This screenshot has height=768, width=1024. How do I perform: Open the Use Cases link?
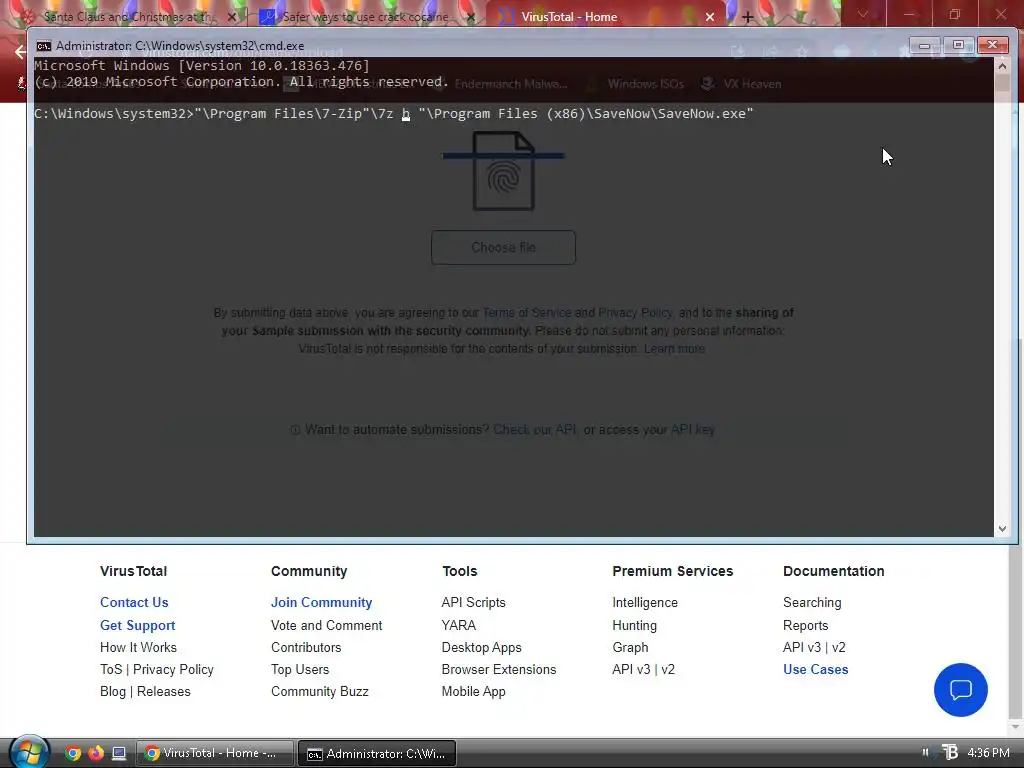coord(816,669)
